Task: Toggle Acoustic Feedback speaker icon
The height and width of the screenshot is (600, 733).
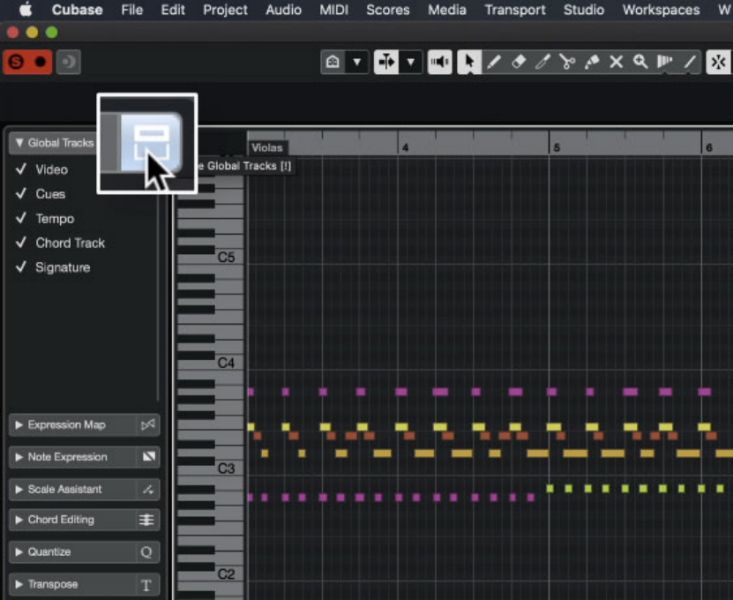Action: 440,62
